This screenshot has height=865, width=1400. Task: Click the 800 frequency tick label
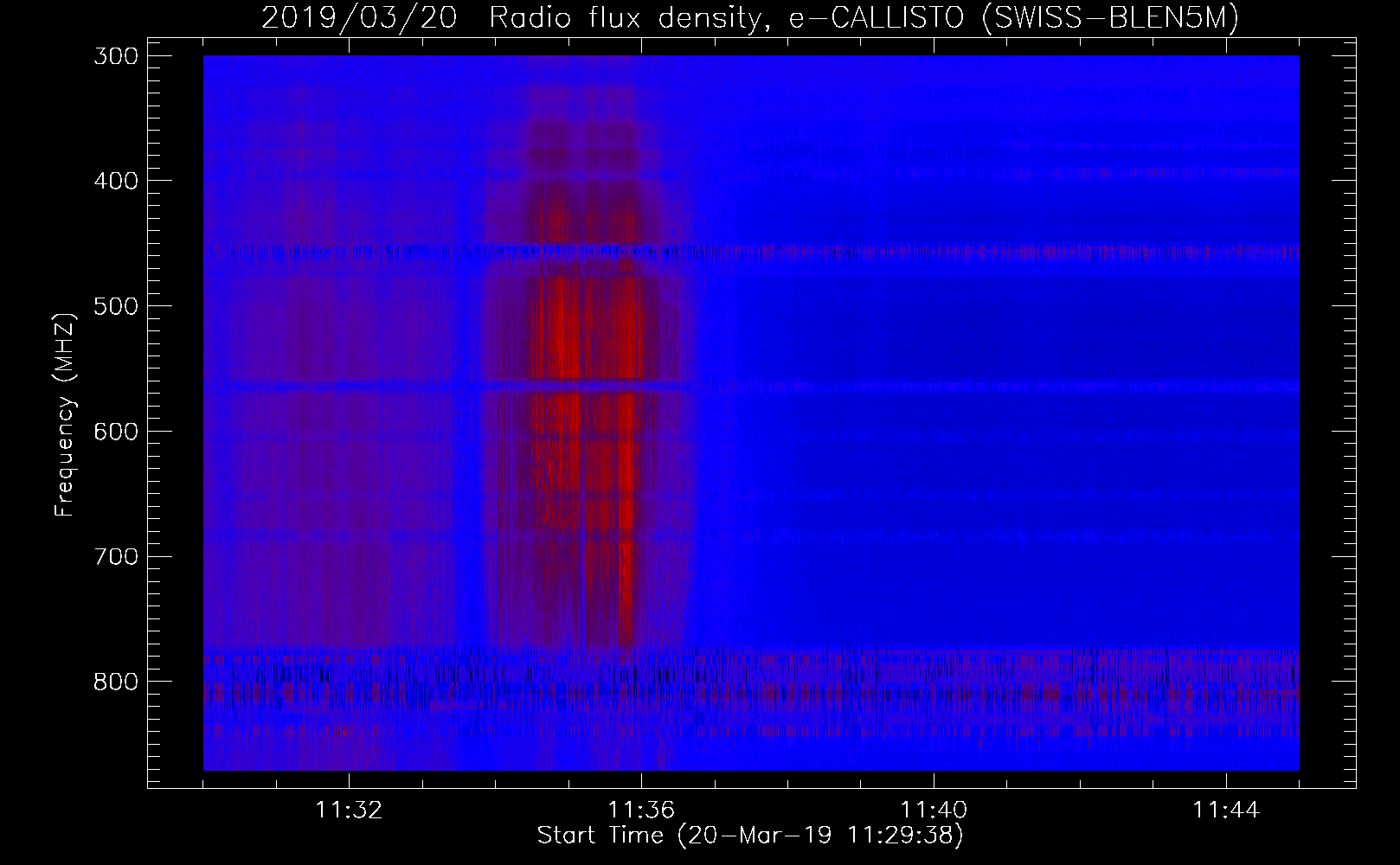pos(114,682)
